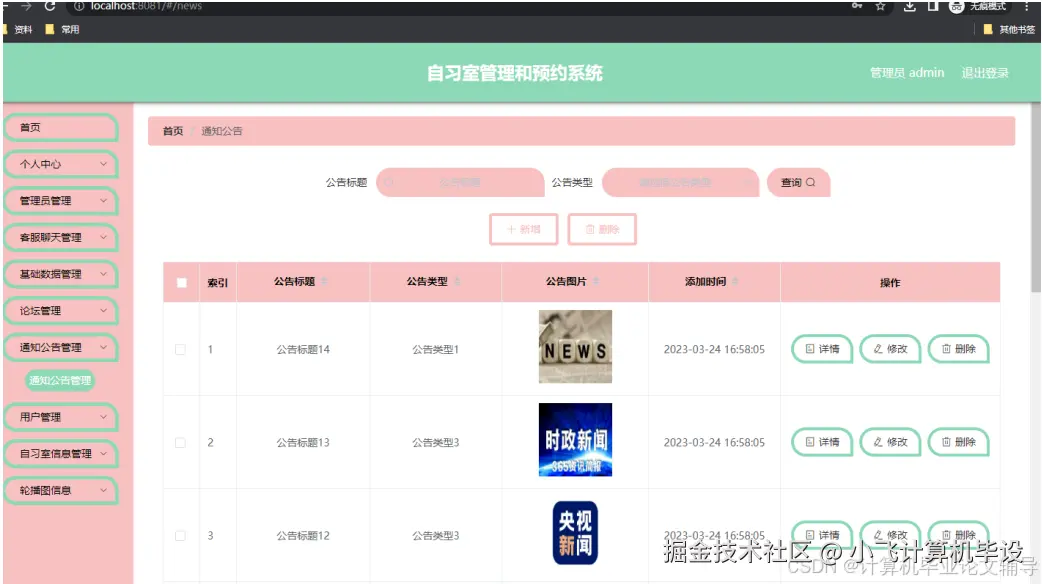Collapse the 通知公告管理 sidebar menu

point(60,345)
